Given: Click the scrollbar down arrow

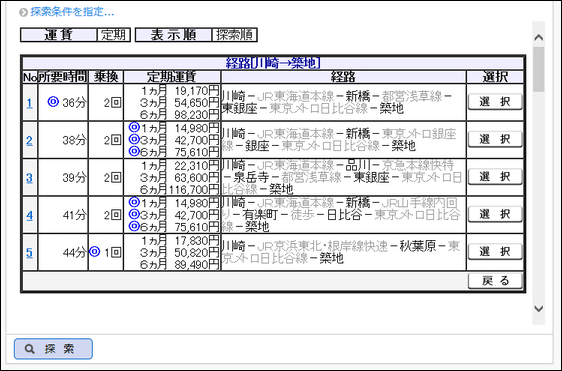Looking at the screenshot, I should 538,309.
